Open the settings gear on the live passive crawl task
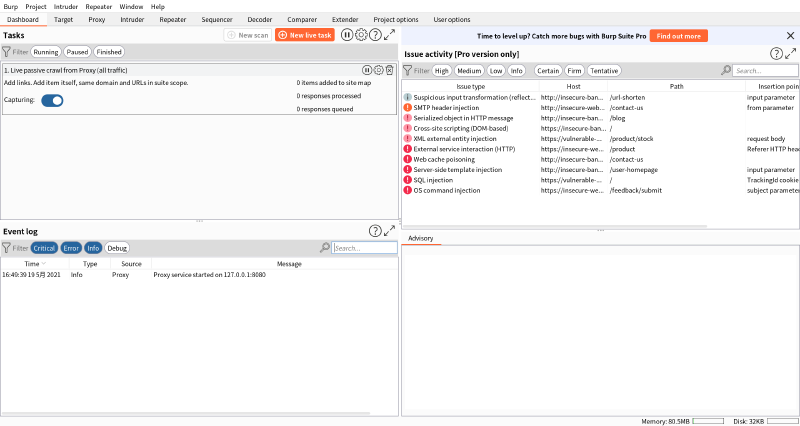 click(x=378, y=70)
